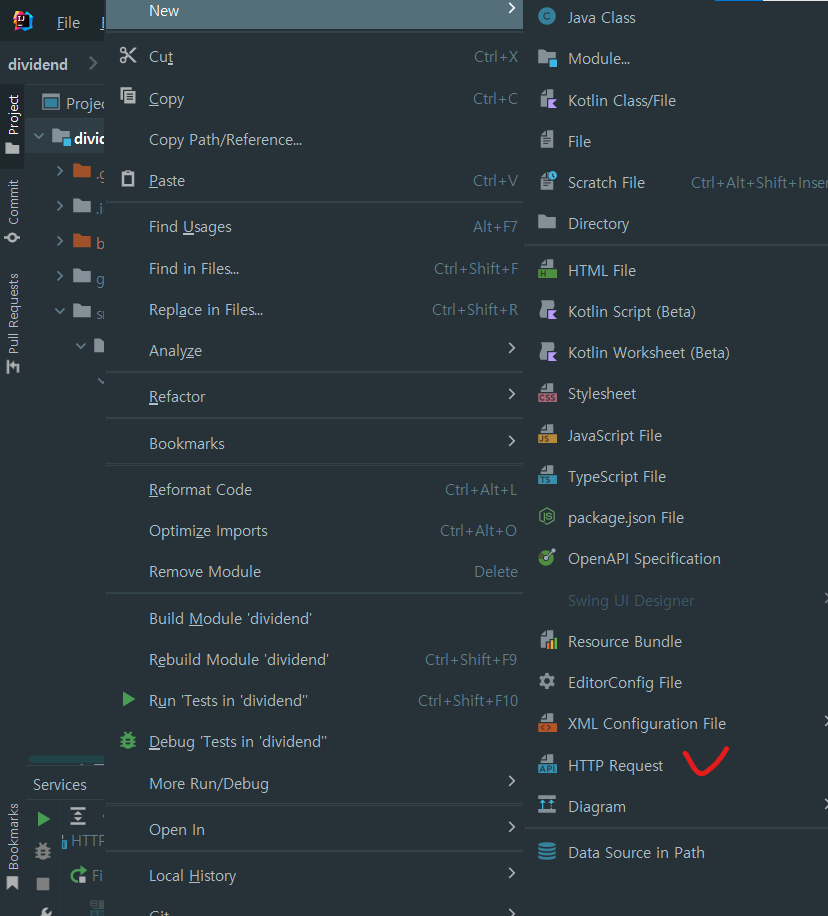Screen dimensions: 828x916
Task: Start the service with the green Run icon
Action: point(42,817)
